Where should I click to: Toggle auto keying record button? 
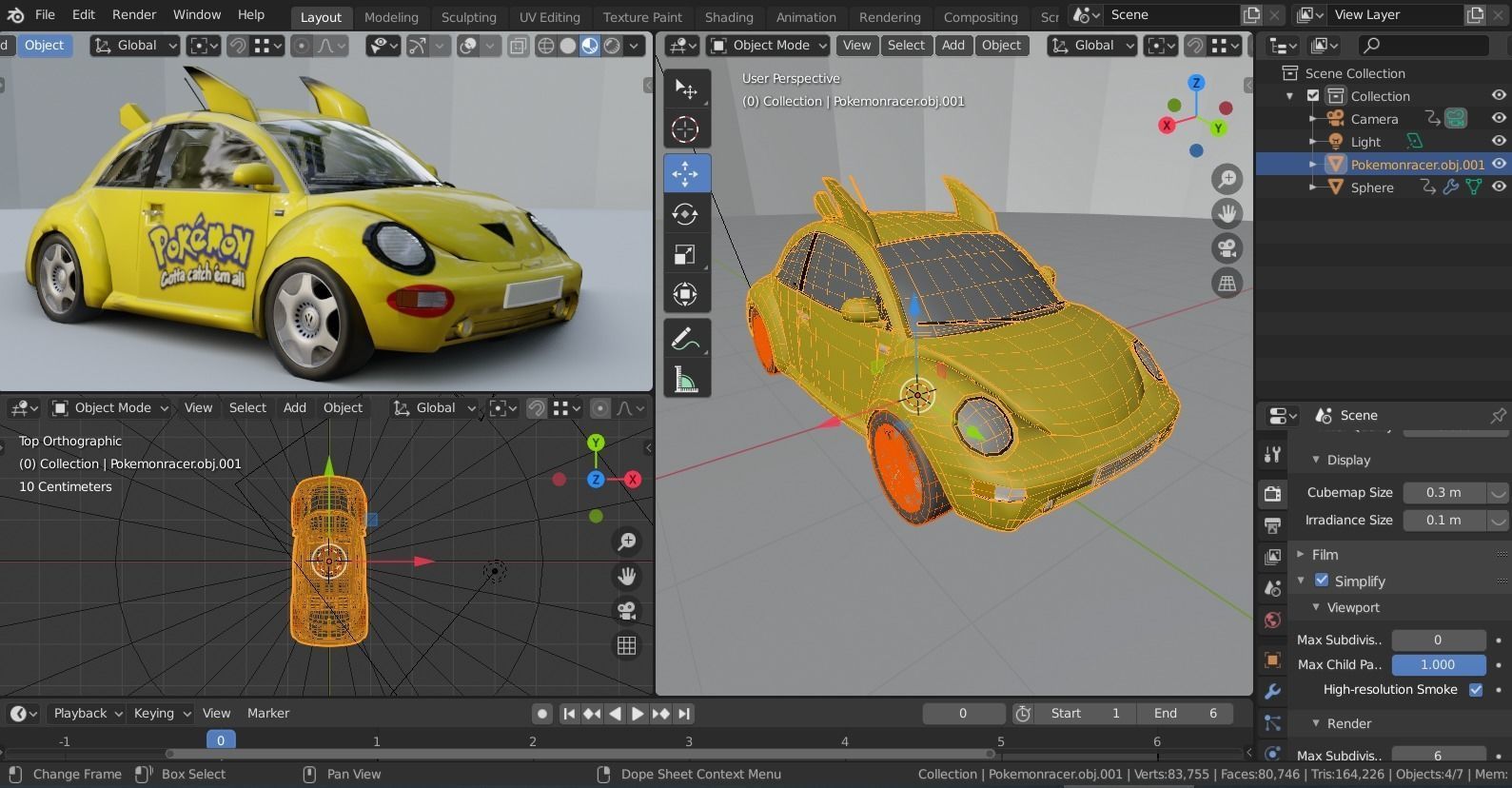click(x=542, y=714)
